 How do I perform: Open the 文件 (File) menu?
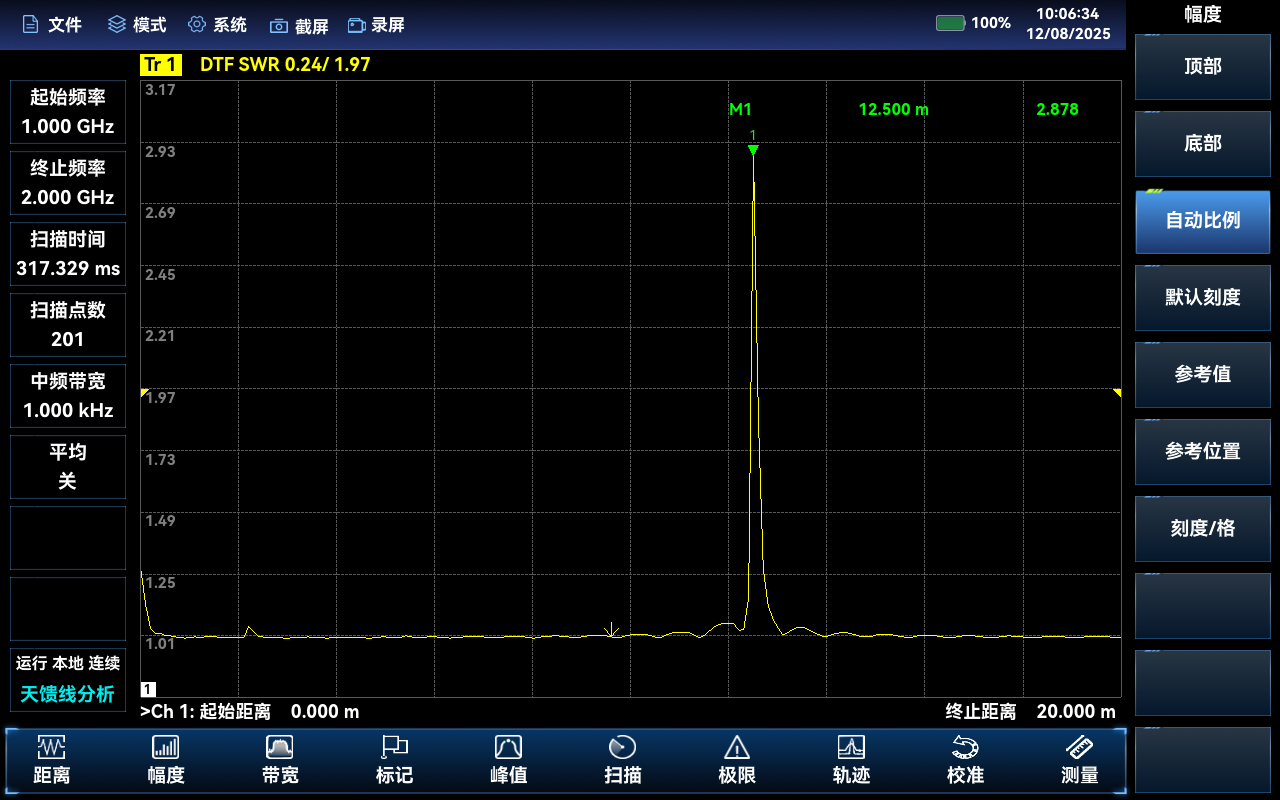(x=52, y=25)
